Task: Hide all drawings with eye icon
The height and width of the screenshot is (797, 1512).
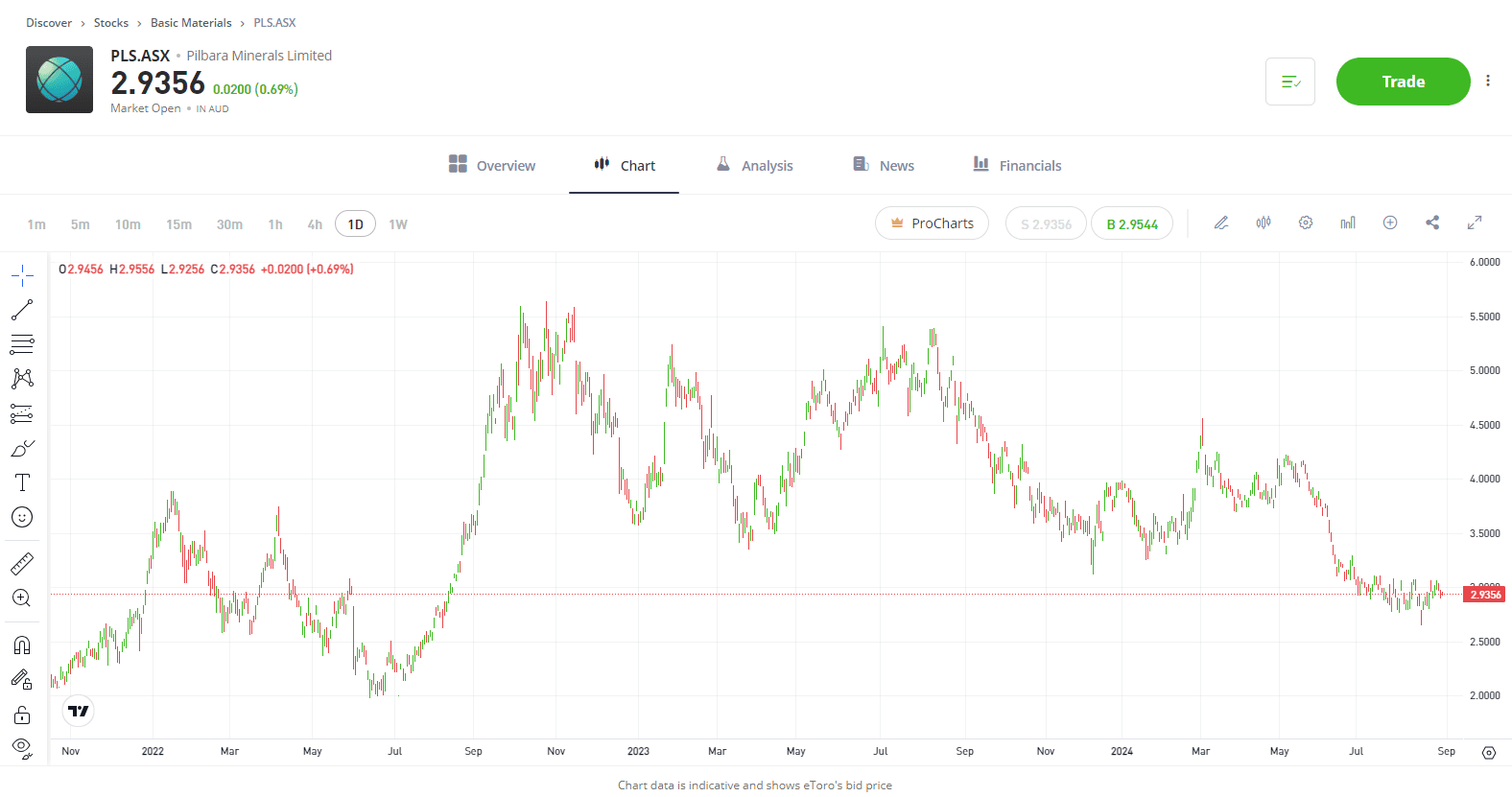Action: tap(22, 748)
